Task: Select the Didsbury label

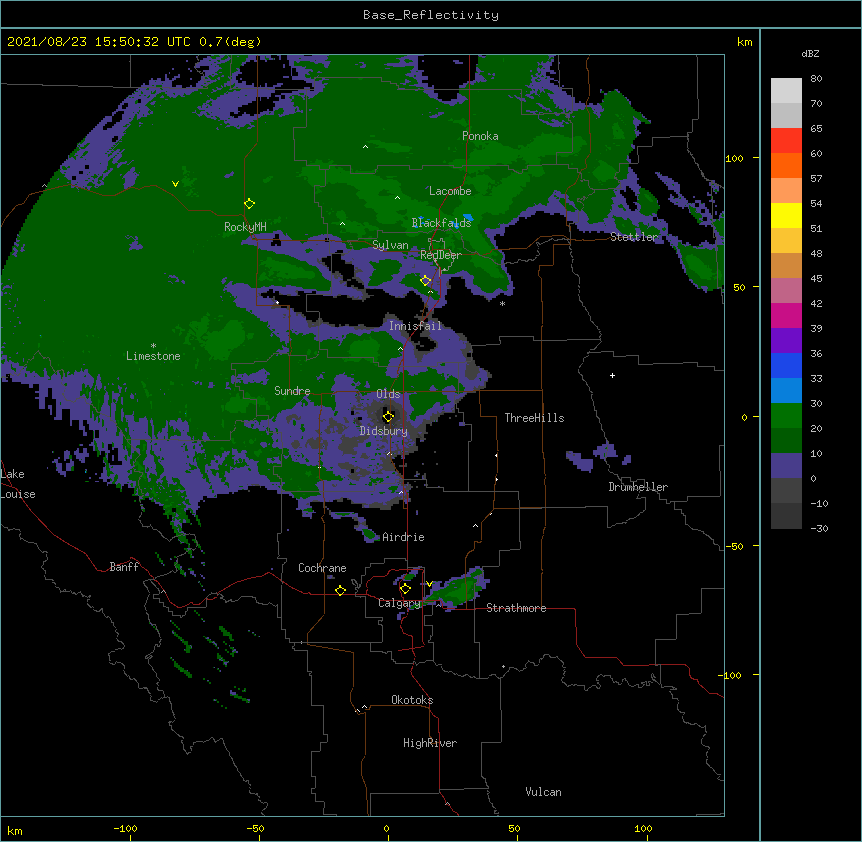Action: point(384,431)
